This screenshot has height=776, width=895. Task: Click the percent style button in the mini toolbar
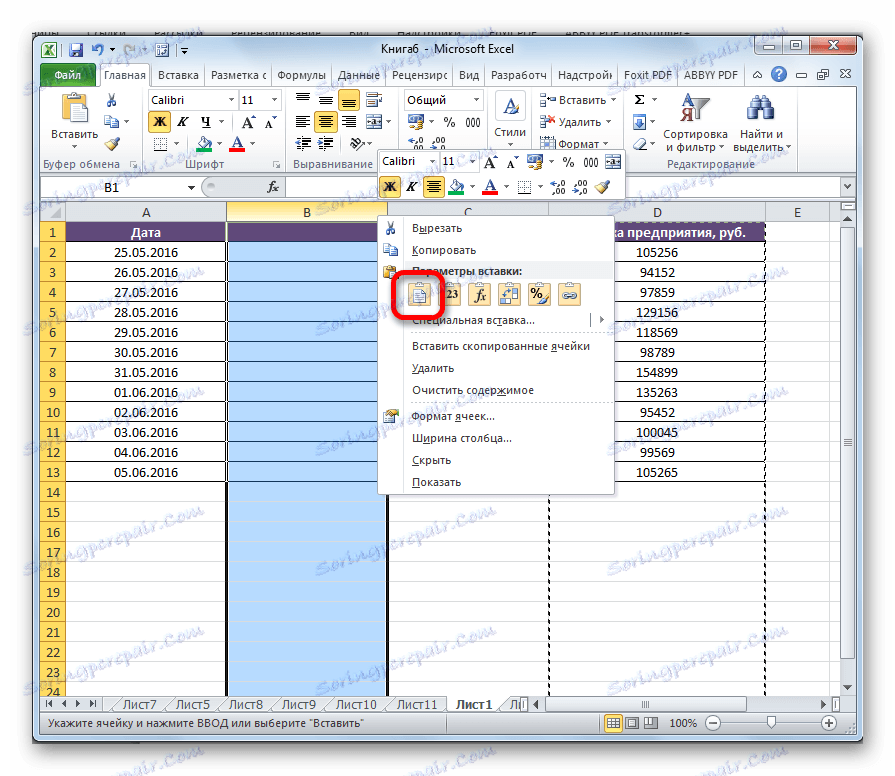pyautogui.click(x=568, y=162)
